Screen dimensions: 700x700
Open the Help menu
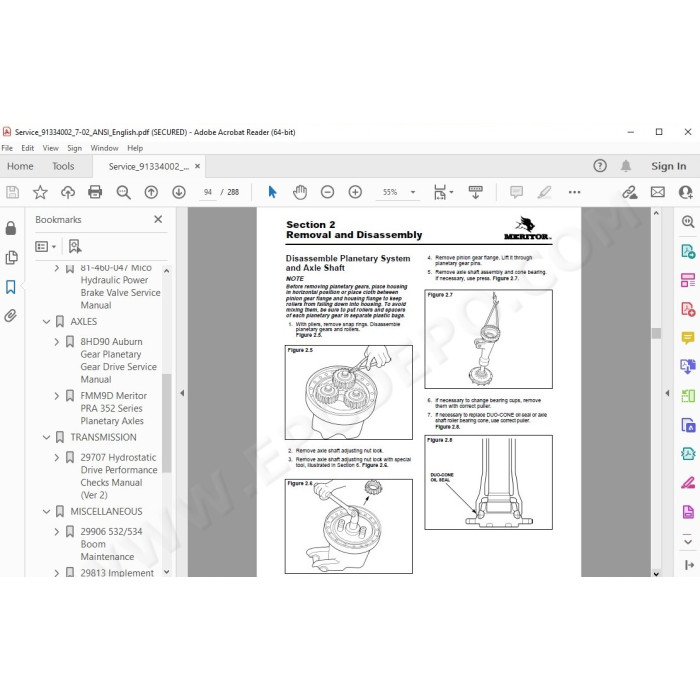point(135,148)
